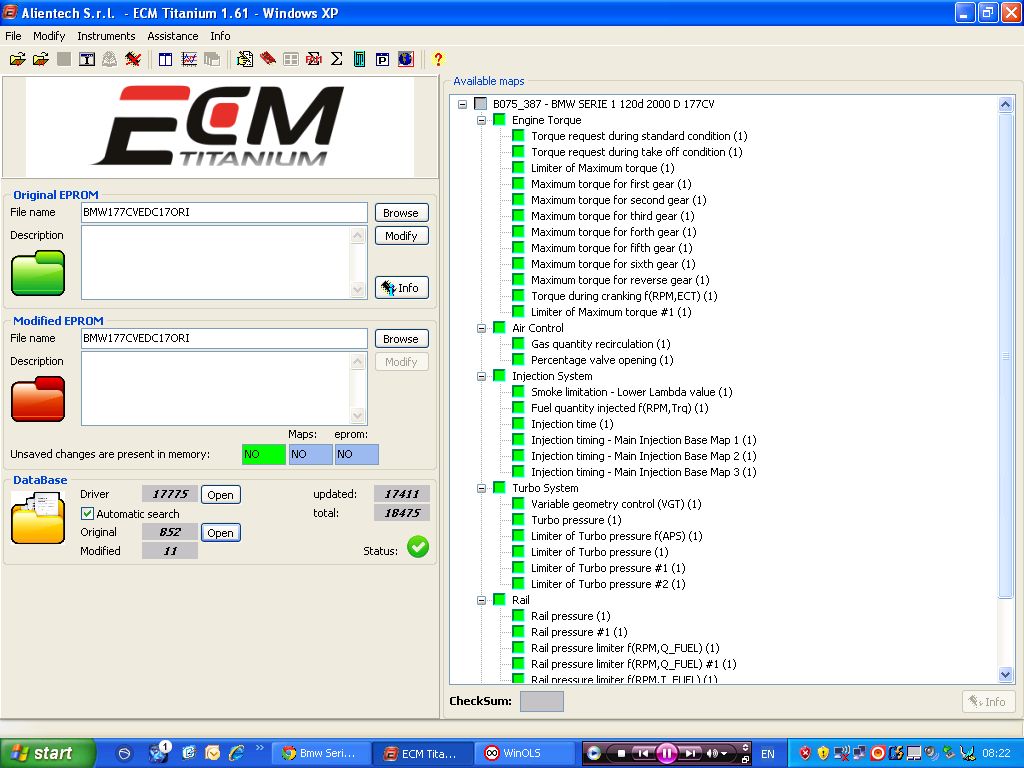Screen dimensions: 1024x768
Task: Click the red chip toolbar icon
Action: 268,59
